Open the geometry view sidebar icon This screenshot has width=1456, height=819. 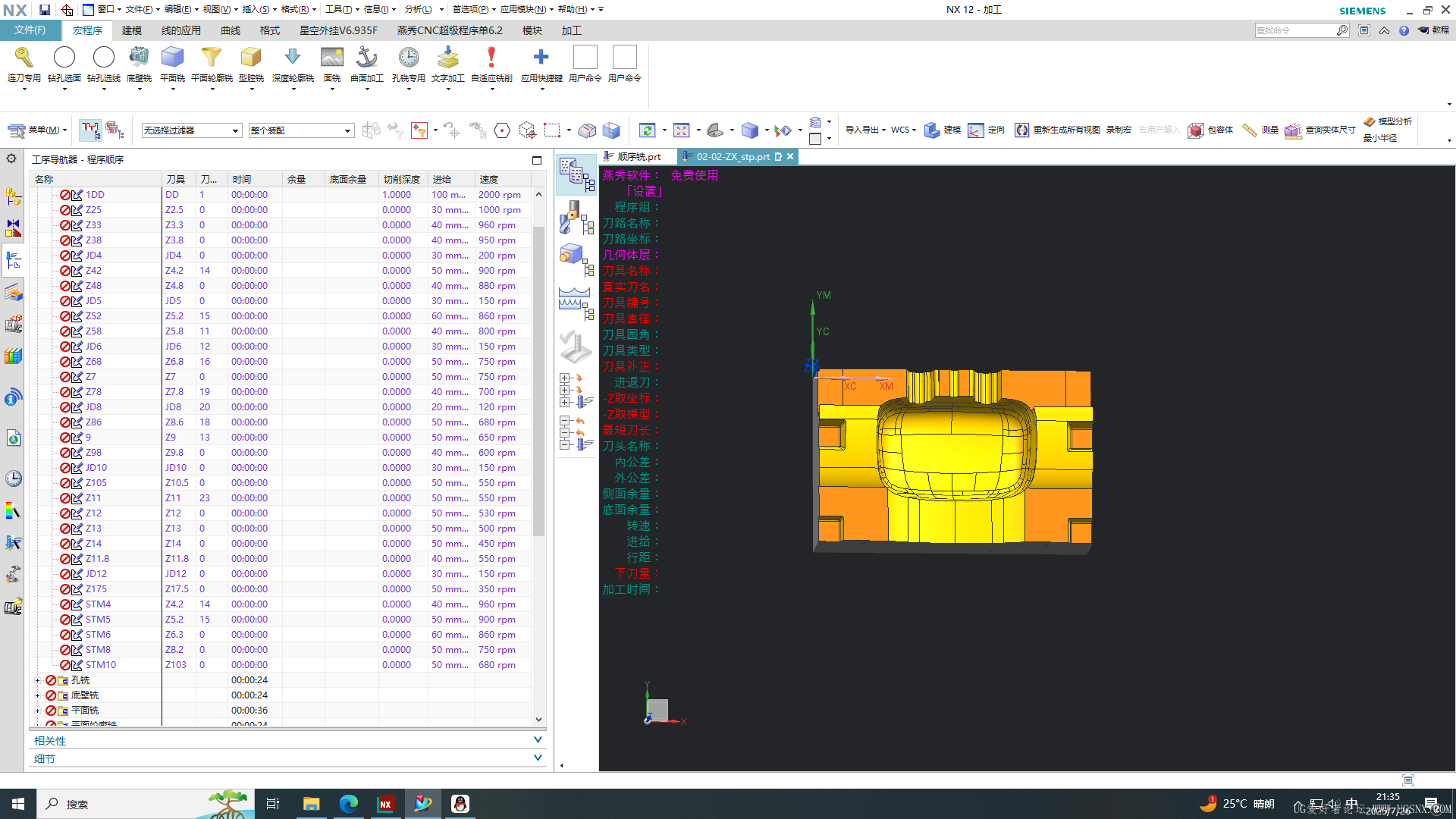coord(577,260)
